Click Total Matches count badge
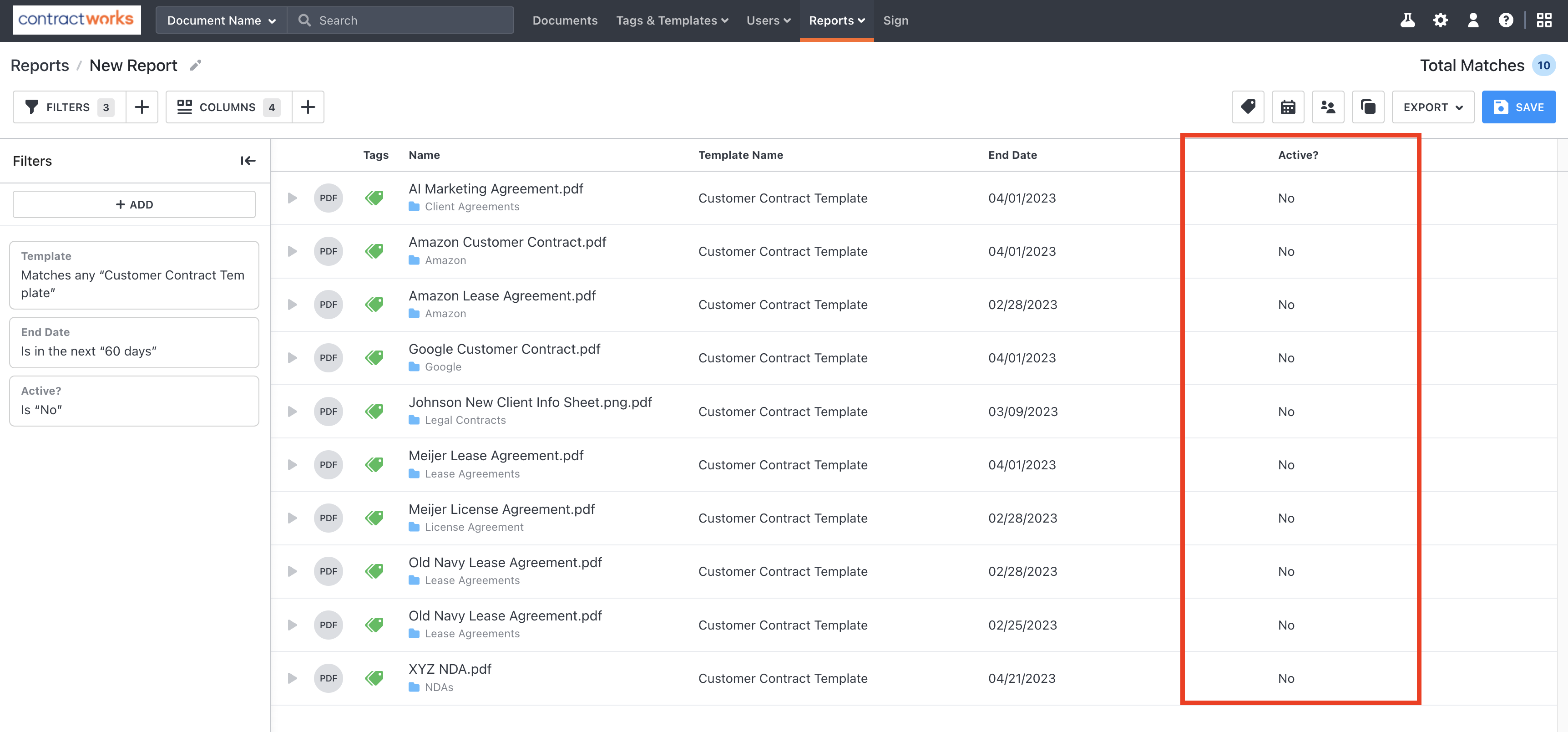Image resolution: width=1568 pixels, height=732 pixels. click(x=1543, y=65)
